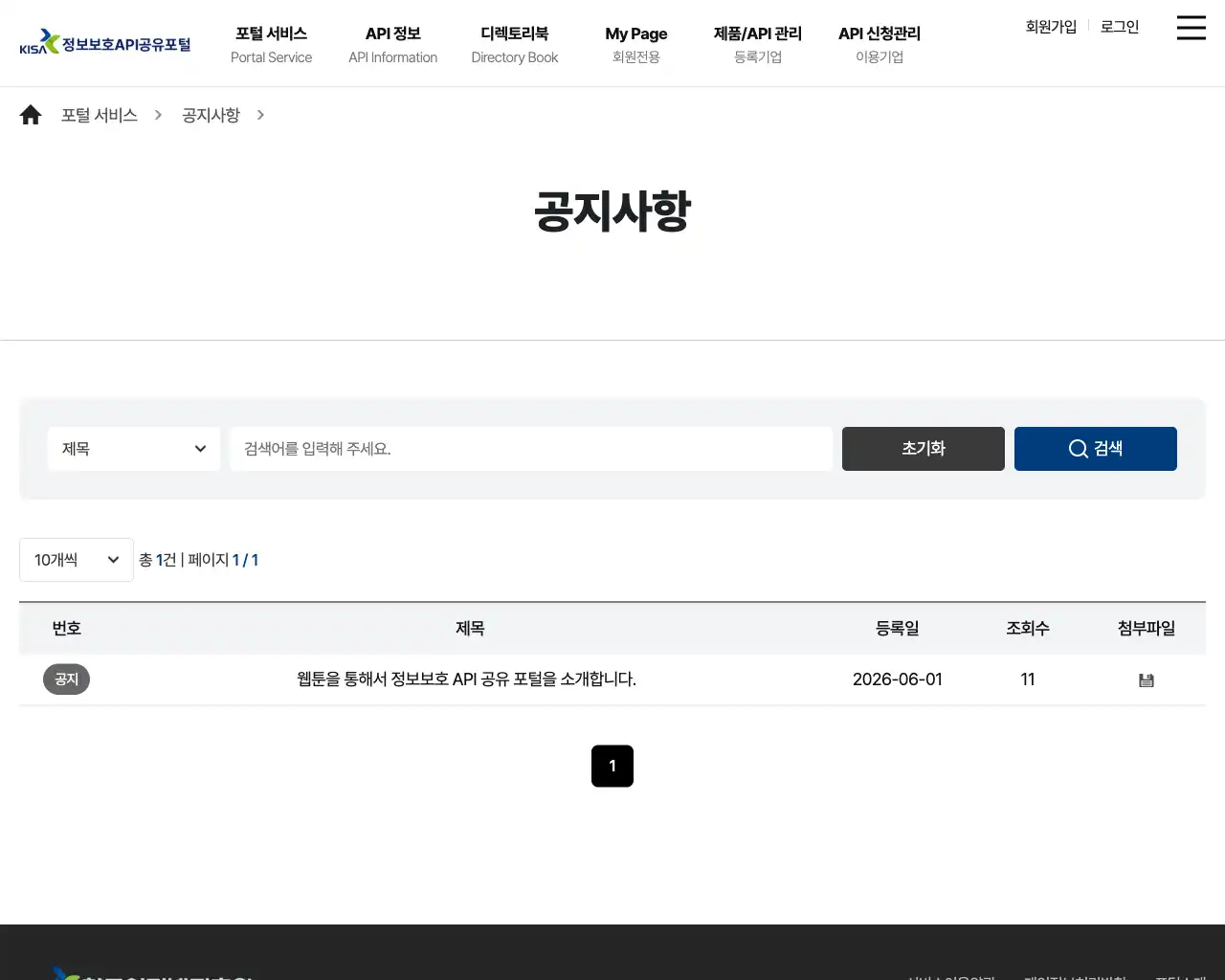Click the 제목 table column header

point(470,629)
